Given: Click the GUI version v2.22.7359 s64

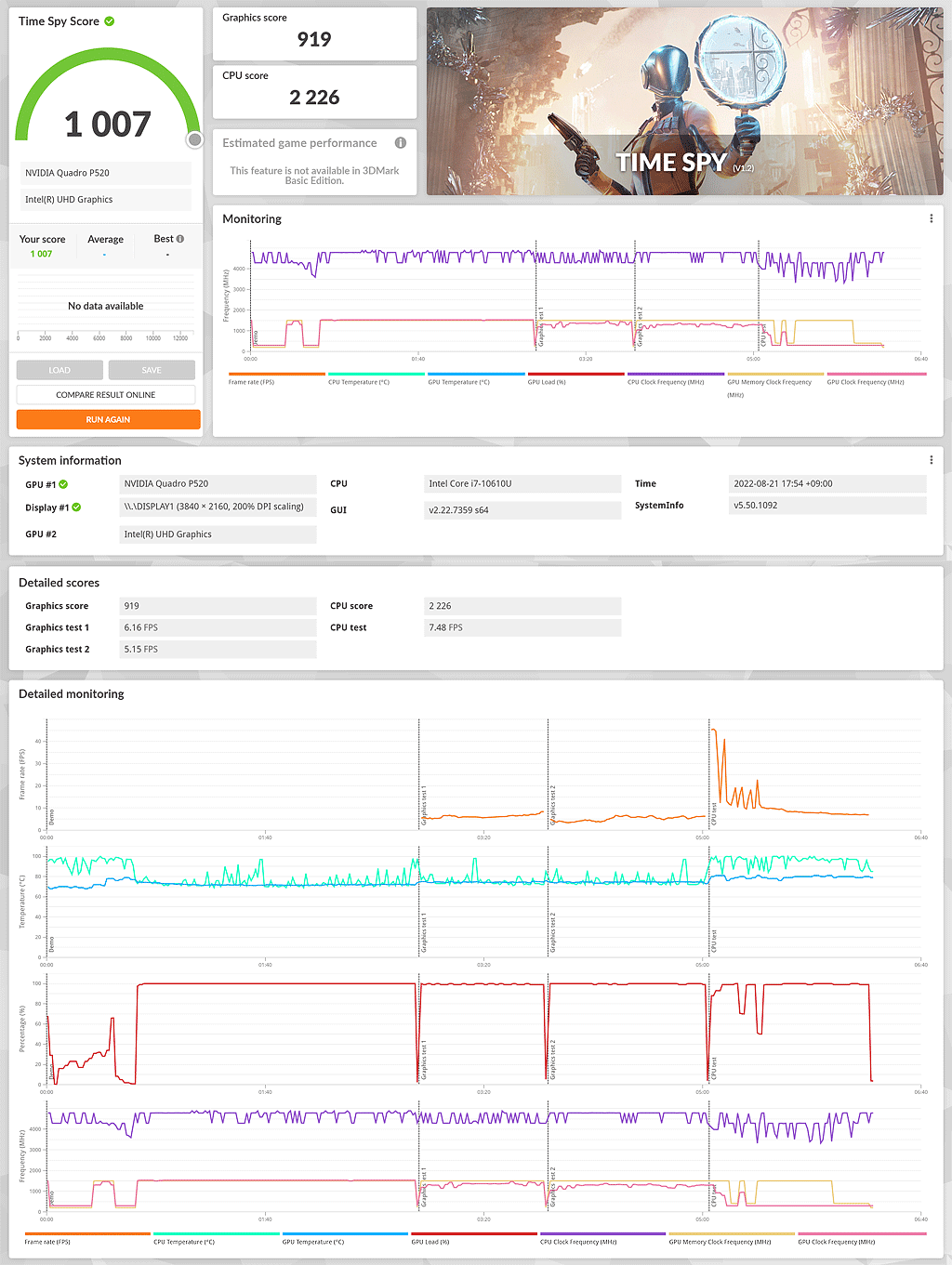Looking at the screenshot, I should [522, 510].
